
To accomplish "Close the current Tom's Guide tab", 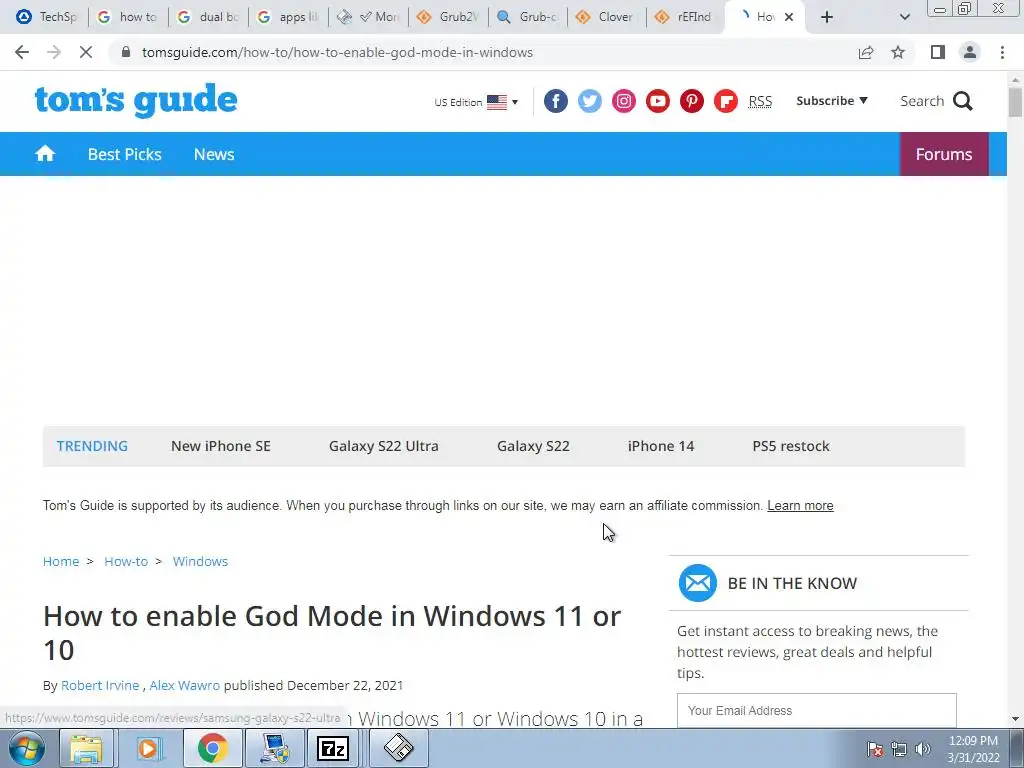I will [789, 17].
